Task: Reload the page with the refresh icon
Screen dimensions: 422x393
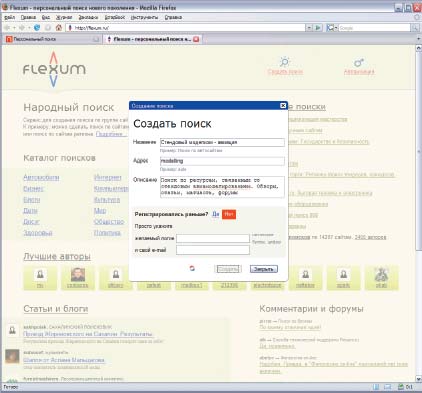Action: [x=37, y=28]
